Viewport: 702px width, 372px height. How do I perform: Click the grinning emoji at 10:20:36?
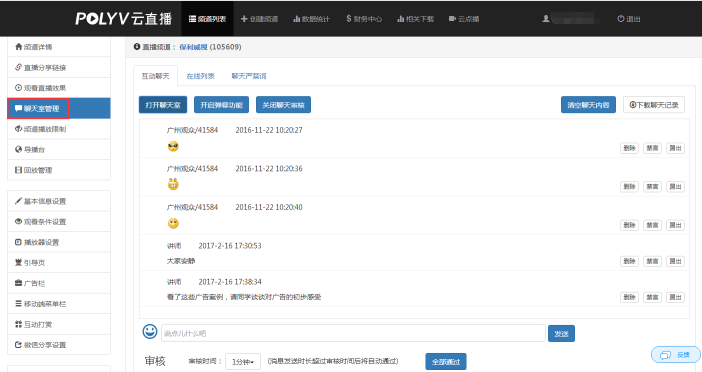tap(173, 184)
